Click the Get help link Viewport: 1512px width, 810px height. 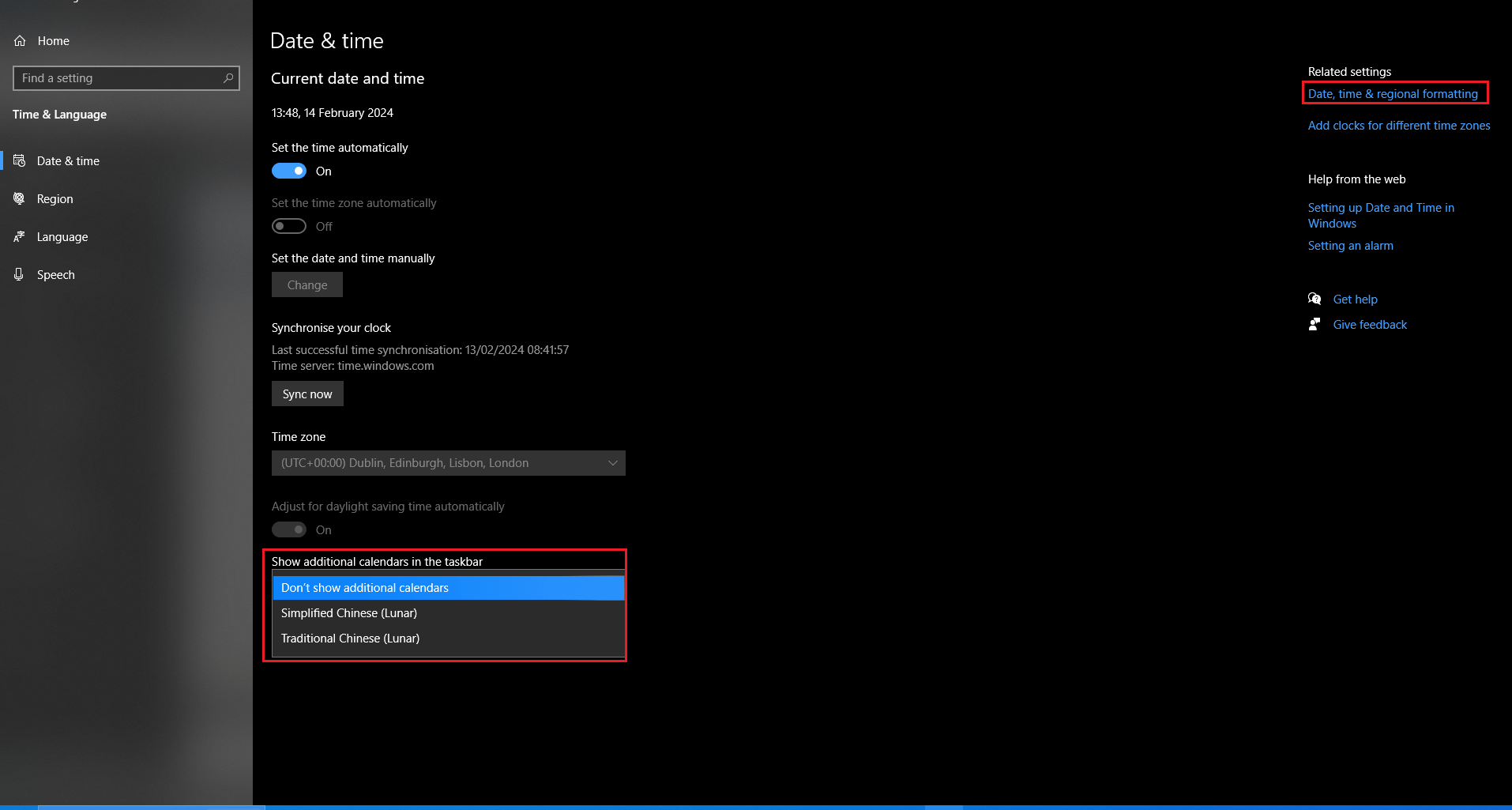pos(1356,299)
